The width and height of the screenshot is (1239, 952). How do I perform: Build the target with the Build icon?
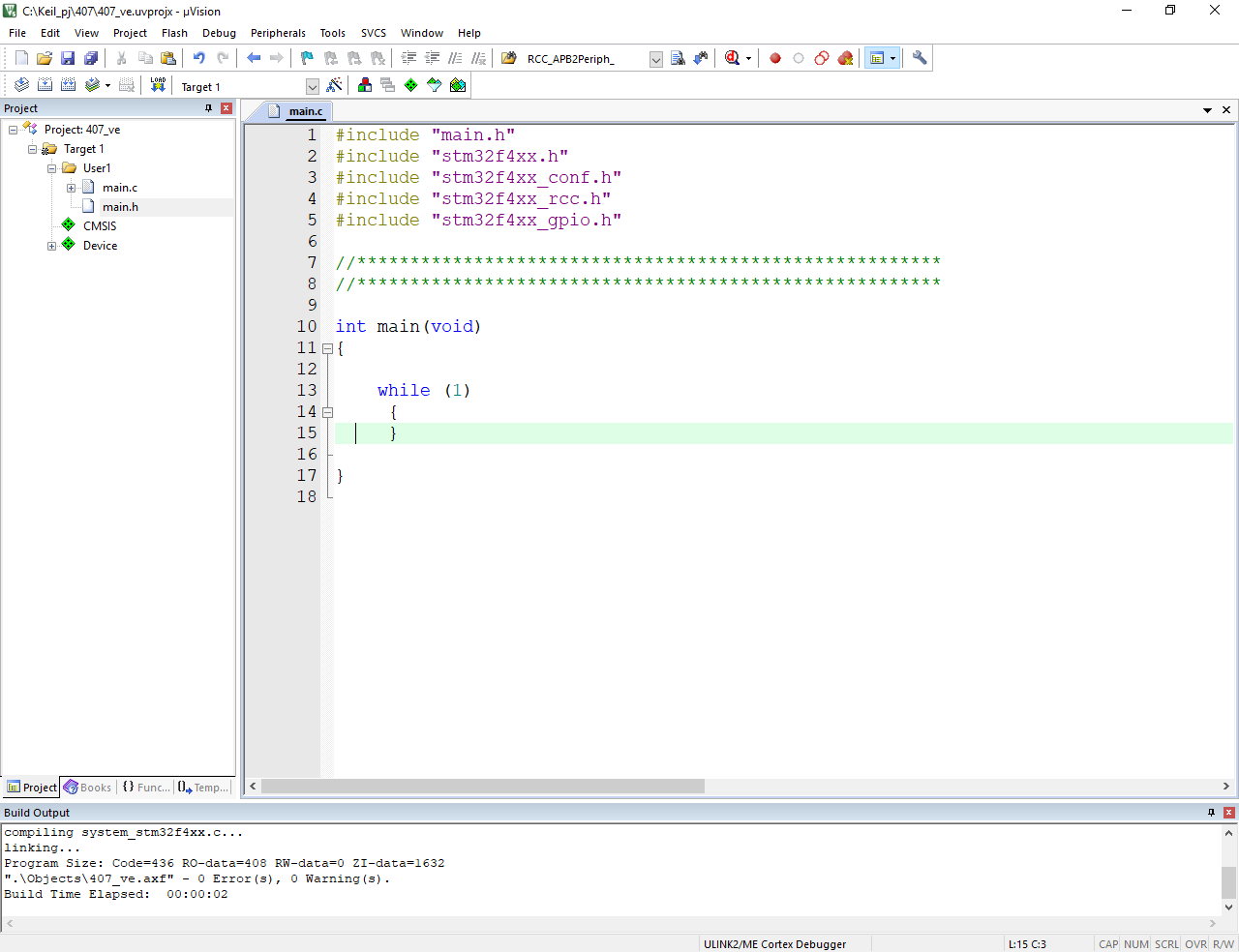click(x=45, y=85)
